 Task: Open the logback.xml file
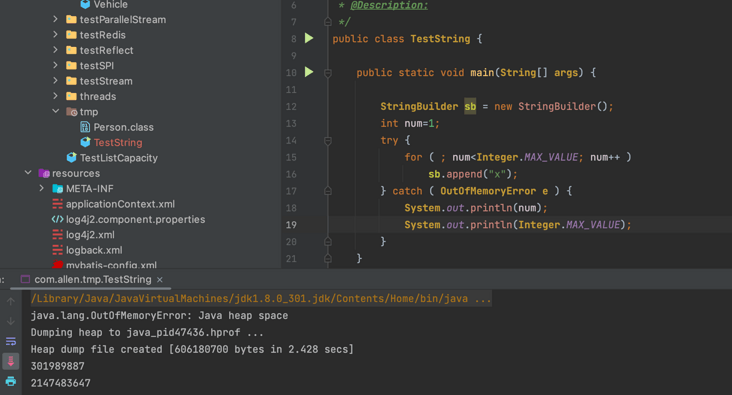point(94,250)
